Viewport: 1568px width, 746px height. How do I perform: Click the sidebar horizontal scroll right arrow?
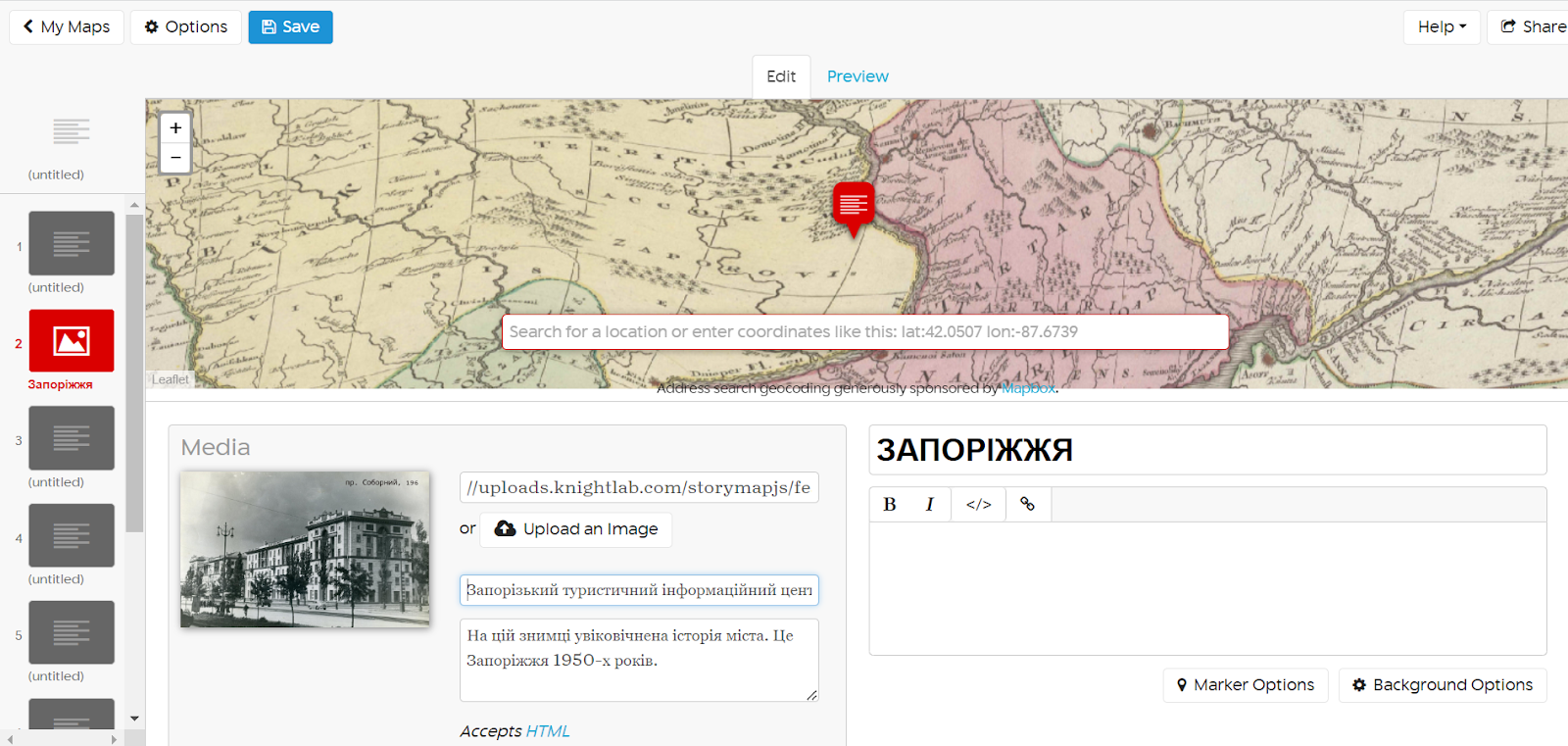[x=114, y=739]
